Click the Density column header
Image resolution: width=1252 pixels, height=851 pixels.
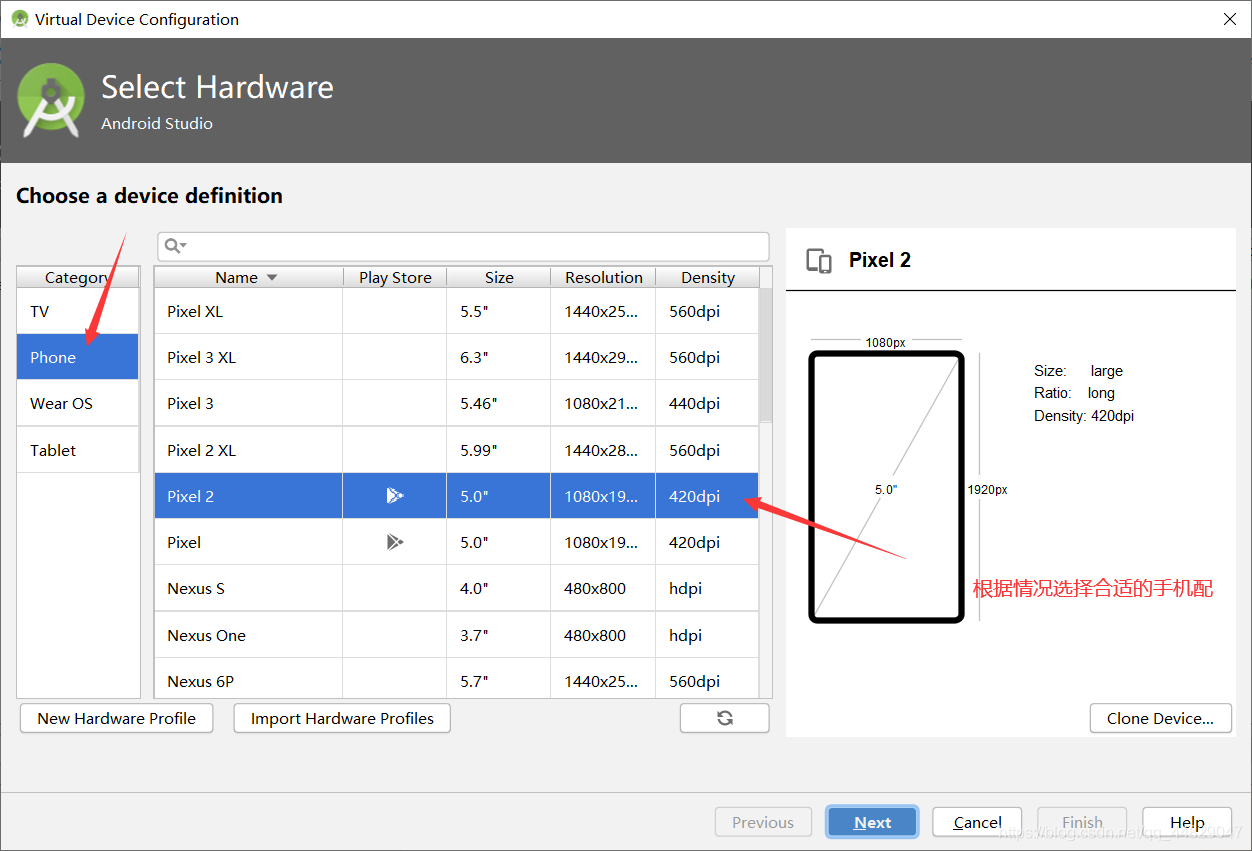point(708,277)
